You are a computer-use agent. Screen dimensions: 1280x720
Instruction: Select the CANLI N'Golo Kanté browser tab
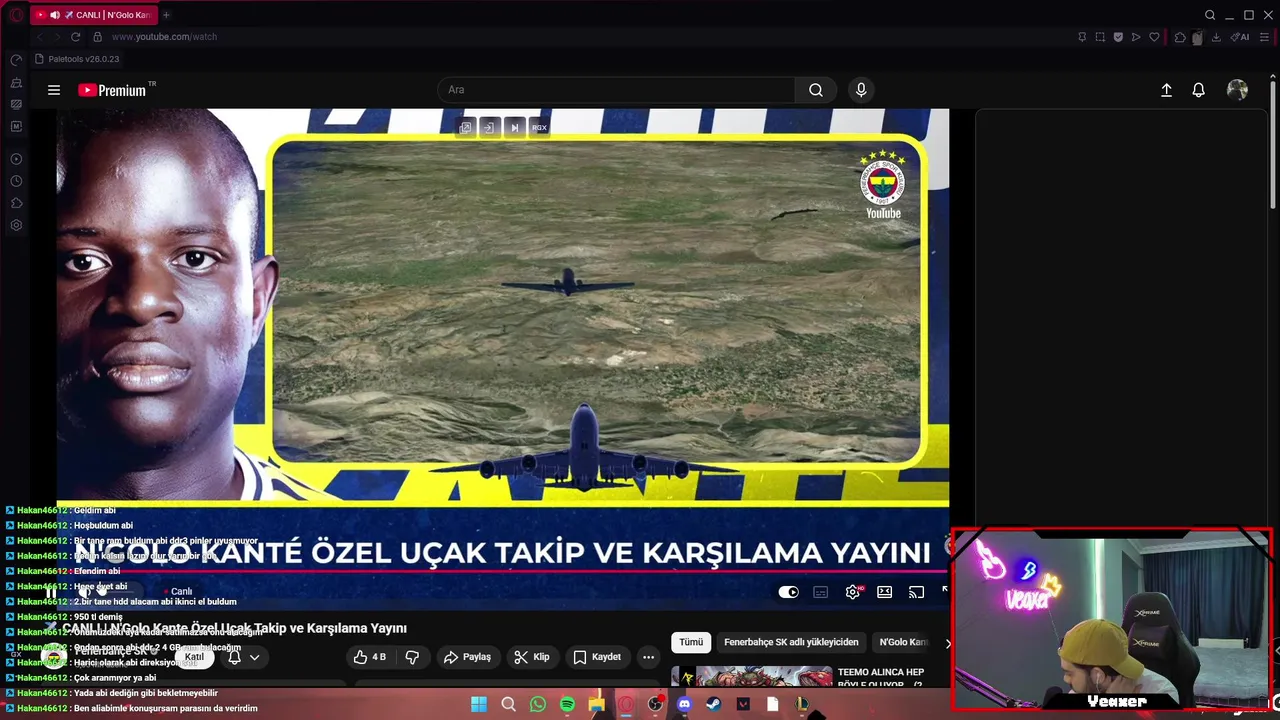tap(93, 15)
